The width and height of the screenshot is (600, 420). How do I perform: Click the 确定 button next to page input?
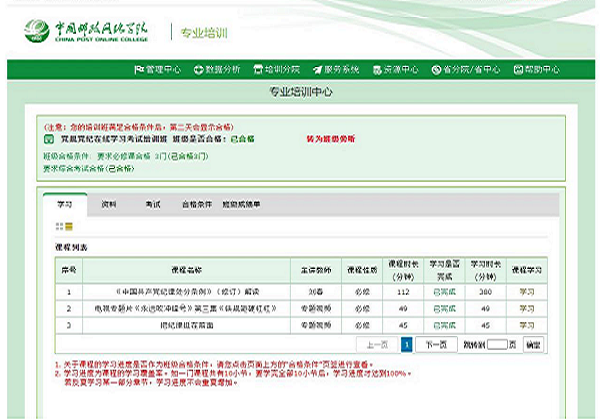pyautogui.click(x=533, y=344)
